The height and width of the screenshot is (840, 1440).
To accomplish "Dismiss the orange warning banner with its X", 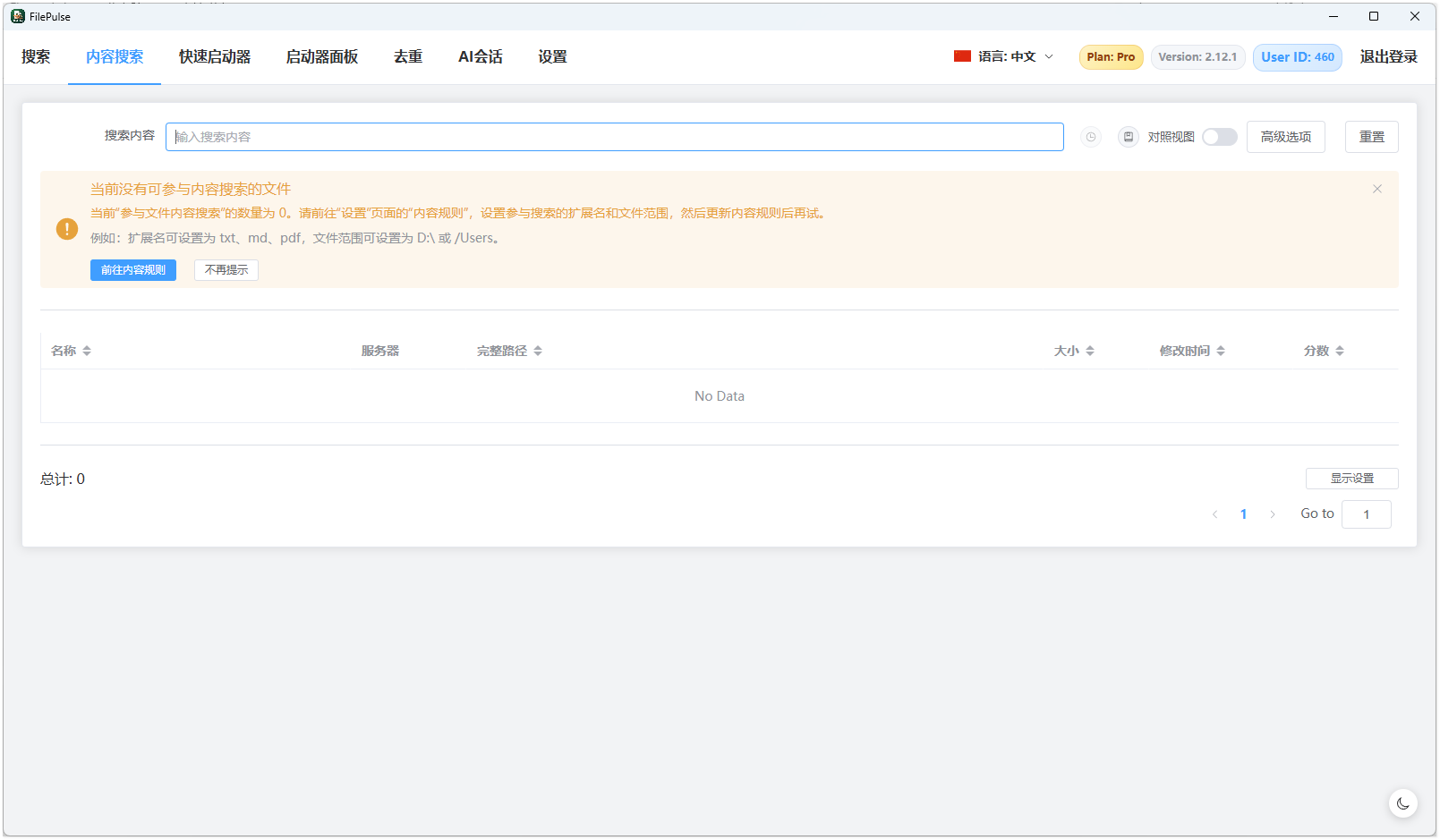I will pyautogui.click(x=1377, y=189).
